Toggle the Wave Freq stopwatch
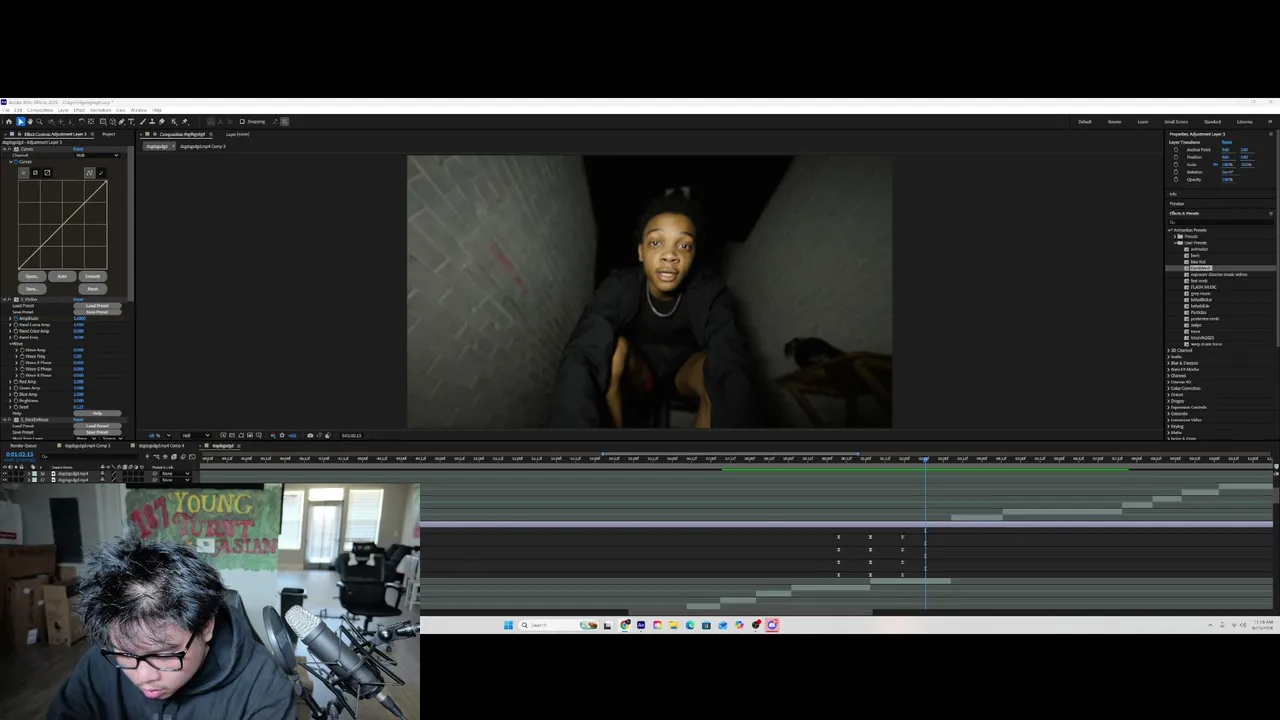Image resolution: width=1280 pixels, height=720 pixels. (23, 356)
